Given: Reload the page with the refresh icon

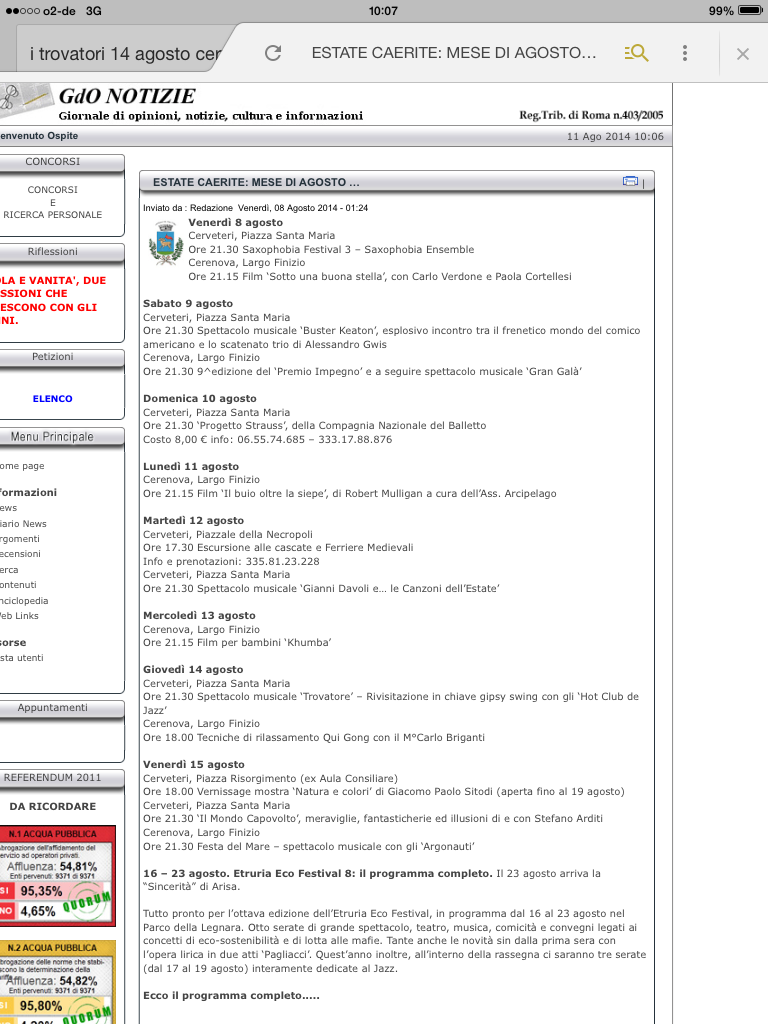Looking at the screenshot, I should click(273, 53).
